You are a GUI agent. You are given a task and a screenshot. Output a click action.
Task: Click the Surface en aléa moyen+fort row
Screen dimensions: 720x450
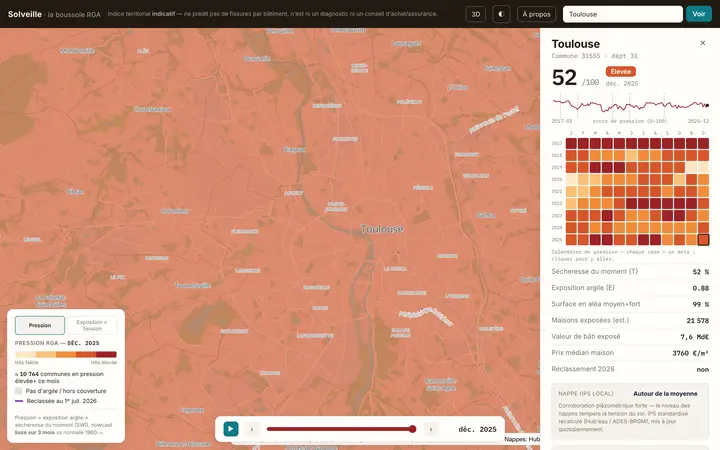click(630, 304)
